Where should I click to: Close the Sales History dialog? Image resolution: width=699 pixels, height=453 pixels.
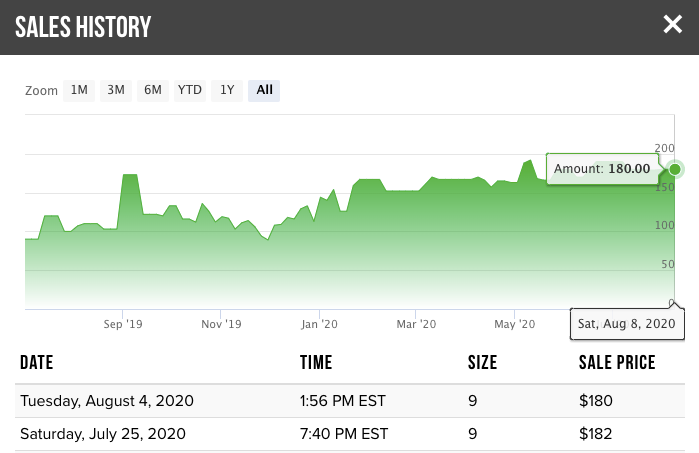pyautogui.click(x=672, y=25)
